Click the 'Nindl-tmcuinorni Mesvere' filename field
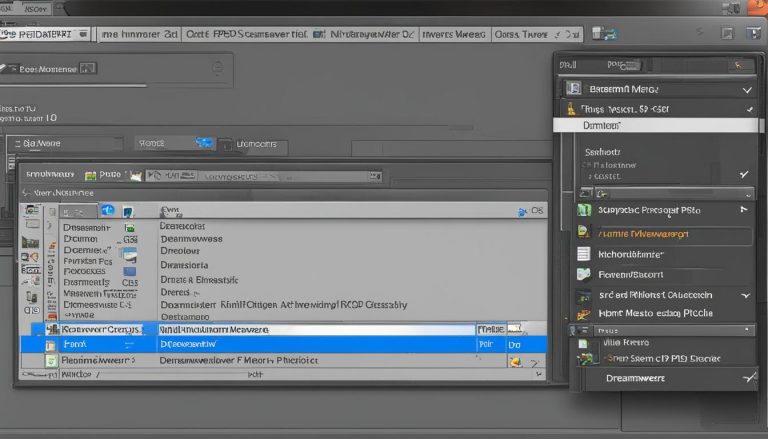Image resolution: width=768 pixels, height=439 pixels. pos(316,329)
